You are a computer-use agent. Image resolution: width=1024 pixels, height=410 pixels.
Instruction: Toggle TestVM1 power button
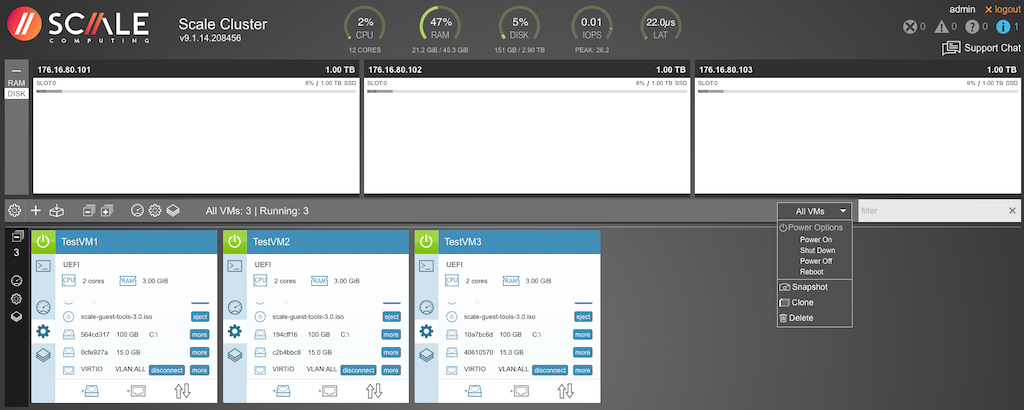click(43, 242)
